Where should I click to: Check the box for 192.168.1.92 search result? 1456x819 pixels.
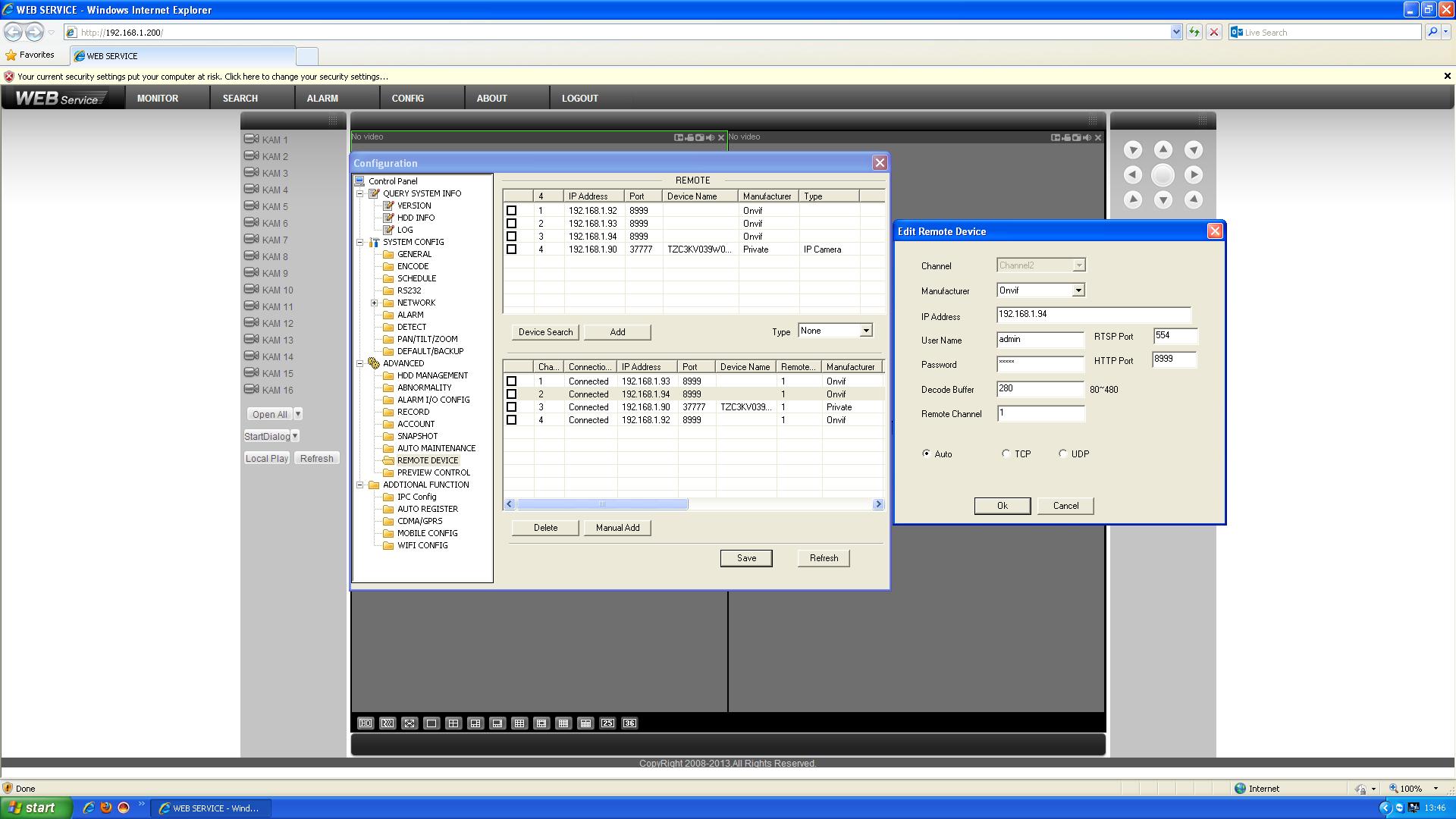pyautogui.click(x=511, y=211)
